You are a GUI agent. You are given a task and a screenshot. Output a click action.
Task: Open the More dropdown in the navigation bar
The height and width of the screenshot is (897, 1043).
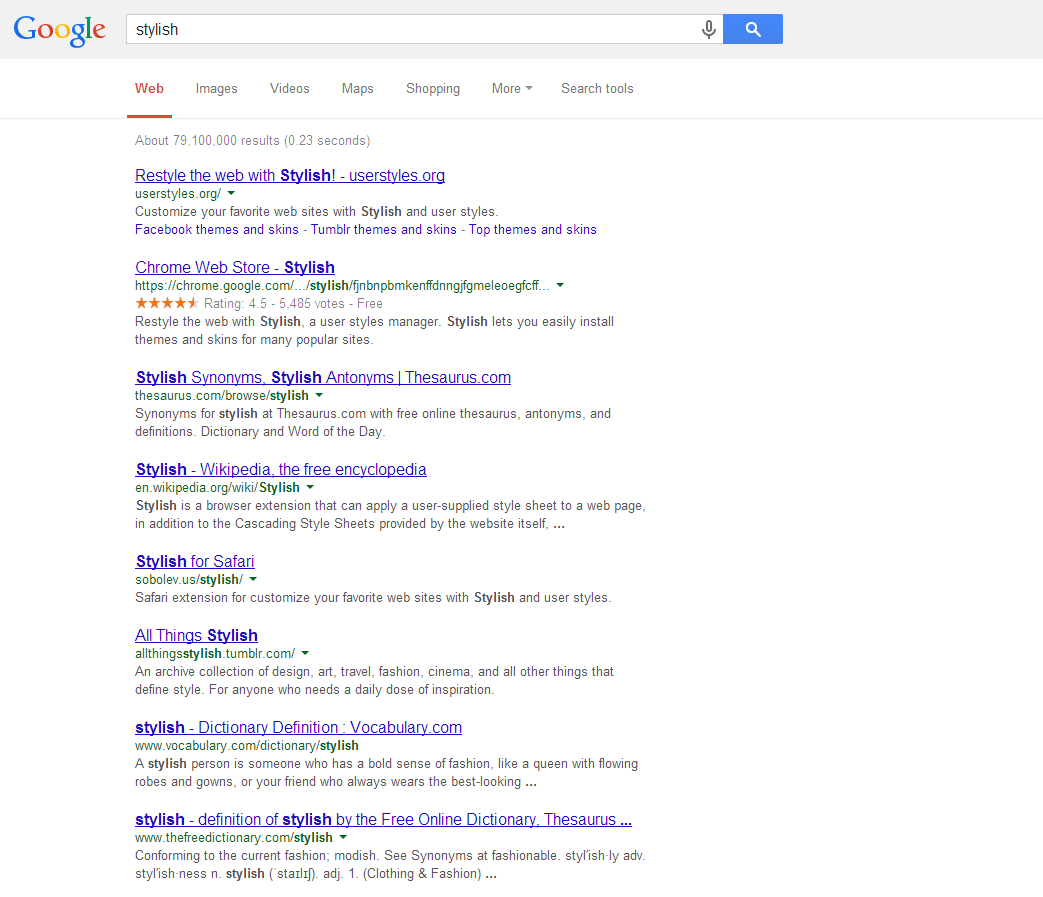pos(511,88)
